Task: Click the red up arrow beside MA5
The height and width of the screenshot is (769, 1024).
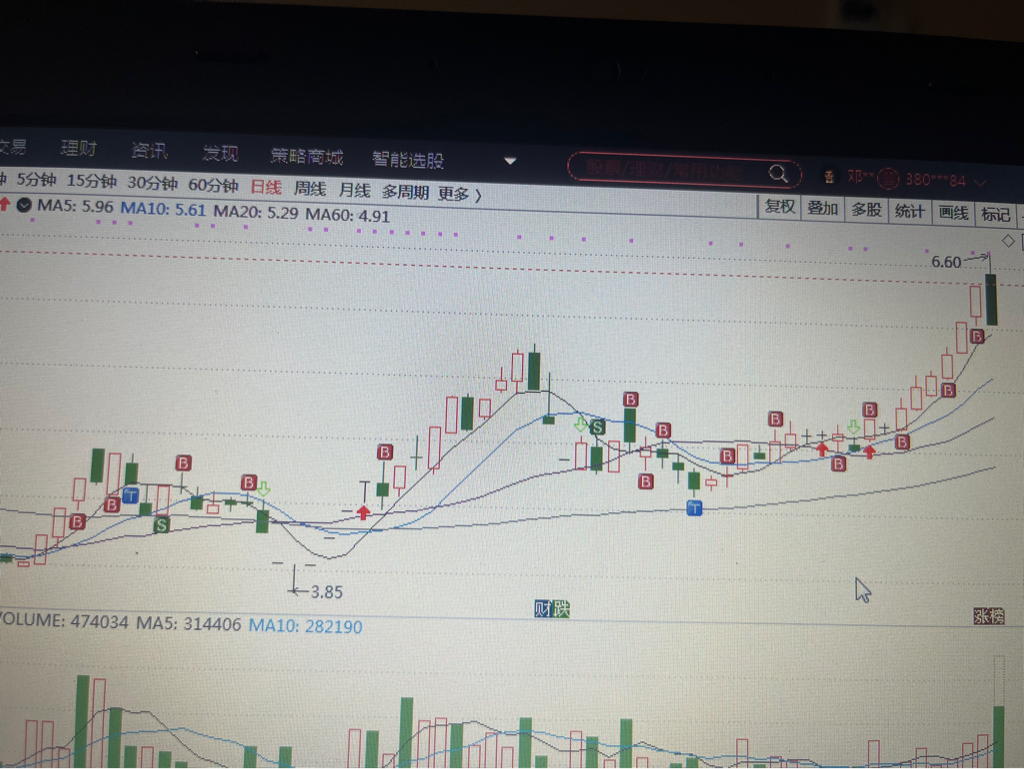Action: tap(5, 204)
